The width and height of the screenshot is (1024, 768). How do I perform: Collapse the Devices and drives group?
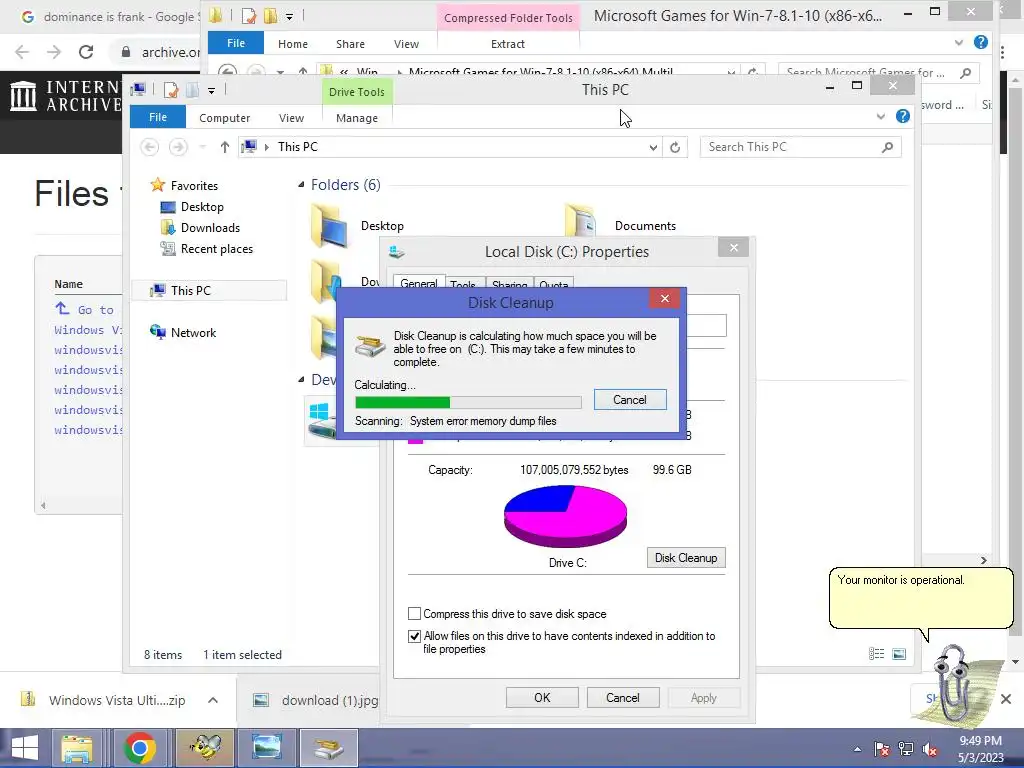(301, 379)
